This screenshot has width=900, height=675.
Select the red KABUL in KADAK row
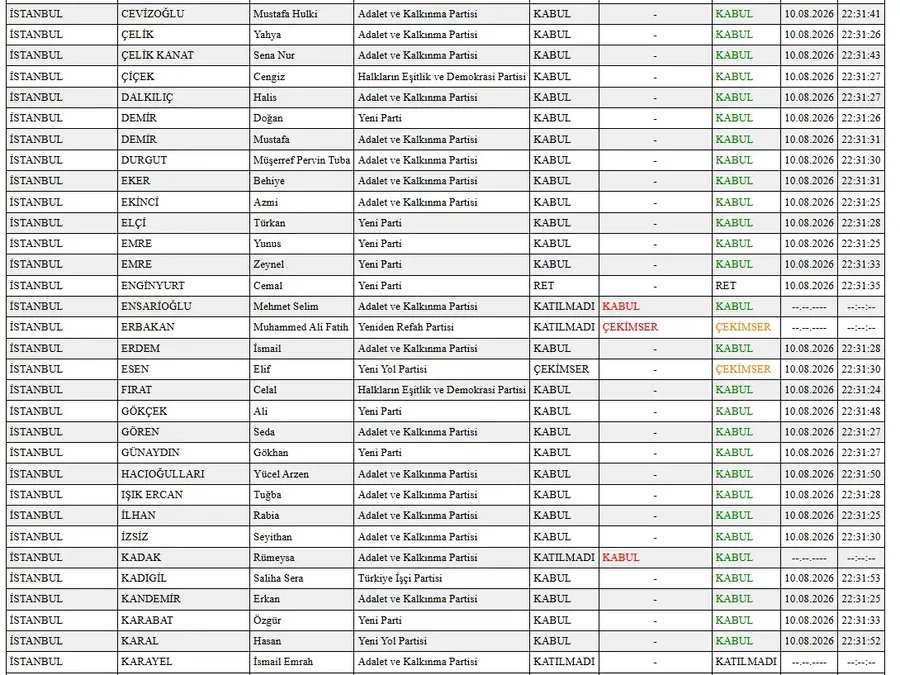[x=620, y=557]
